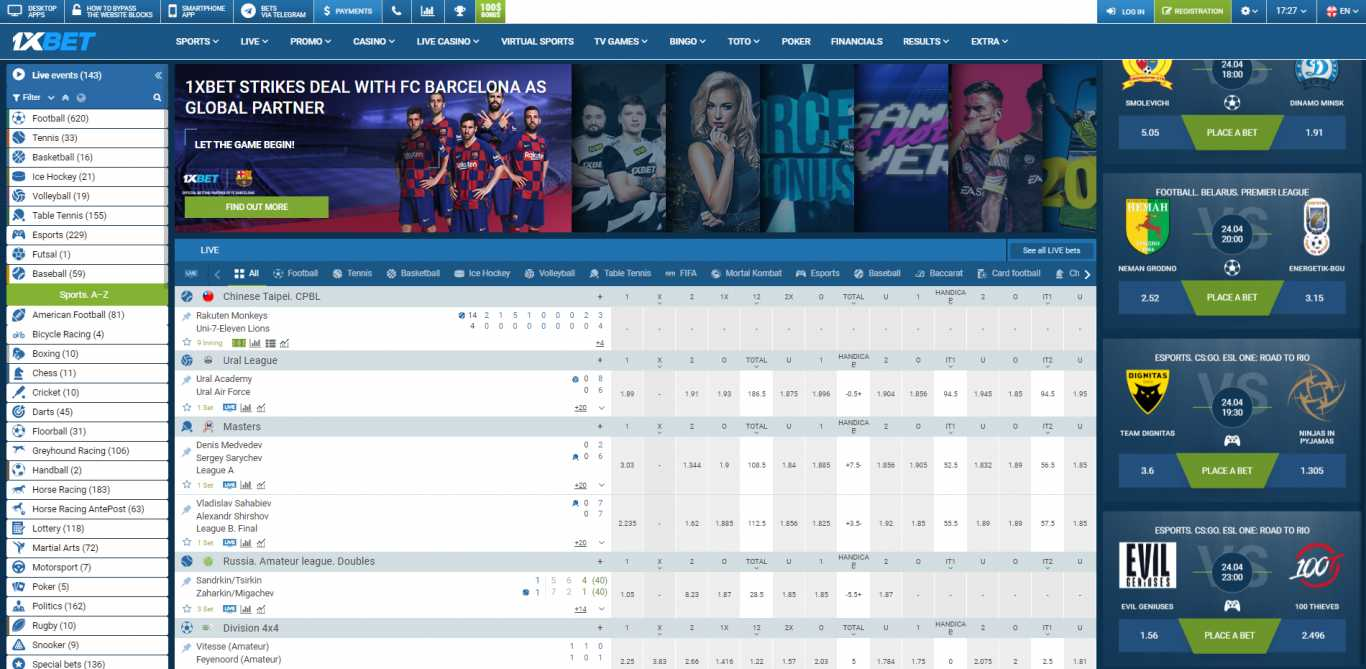1366x669 pixels.
Task: Open the Virtual Sports menu item
Action: pyautogui.click(x=537, y=41)
